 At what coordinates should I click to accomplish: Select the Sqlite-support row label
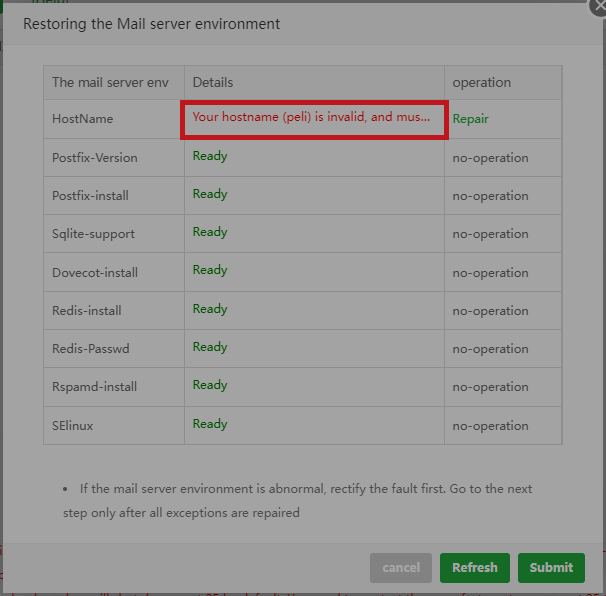tap(93, 234)
